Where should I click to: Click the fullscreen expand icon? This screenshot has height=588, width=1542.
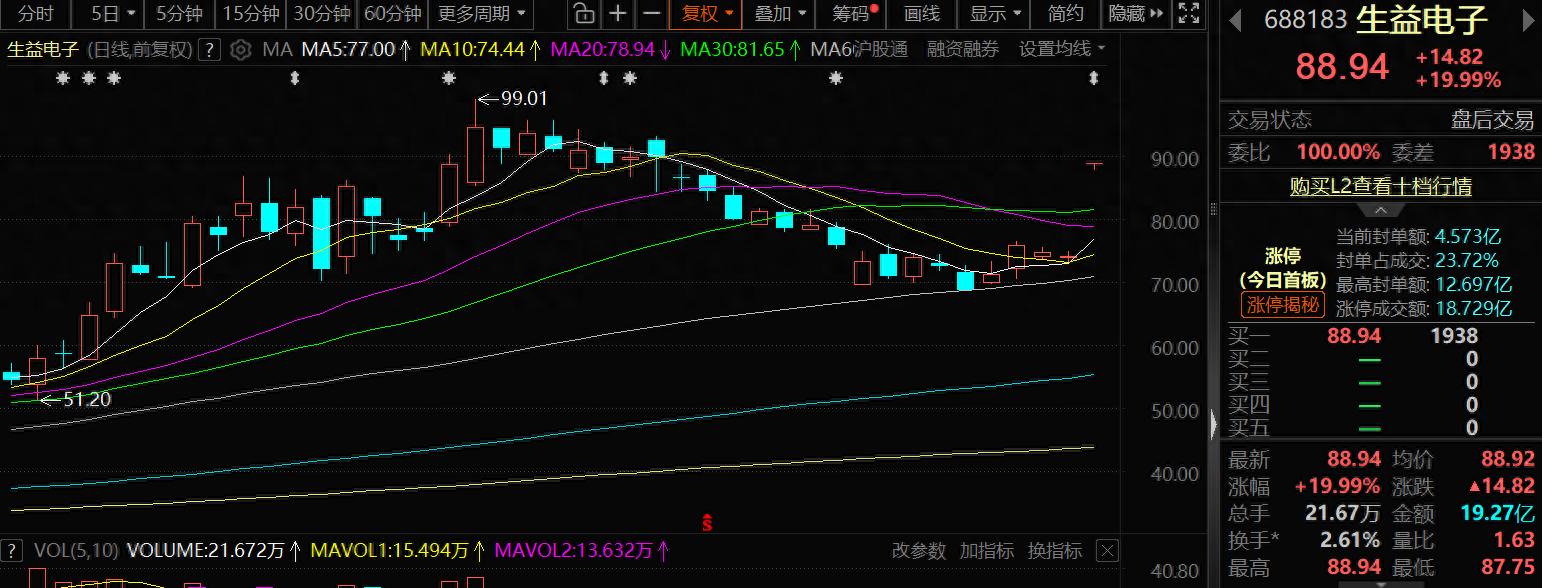[x=1188, y=14]
